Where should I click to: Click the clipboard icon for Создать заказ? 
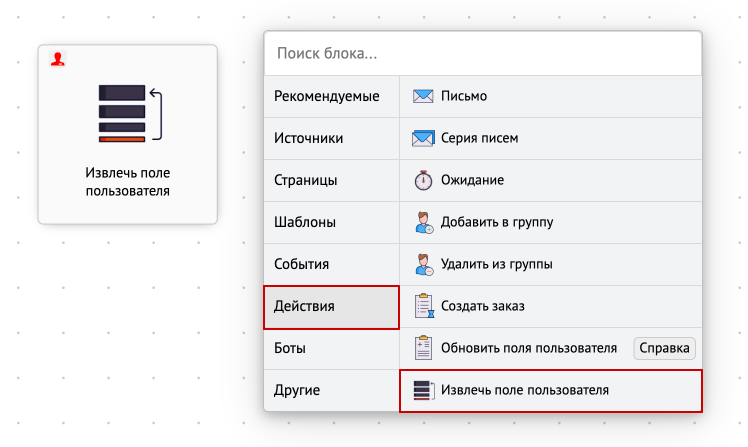pyautogui.click(x=424, y=306)
